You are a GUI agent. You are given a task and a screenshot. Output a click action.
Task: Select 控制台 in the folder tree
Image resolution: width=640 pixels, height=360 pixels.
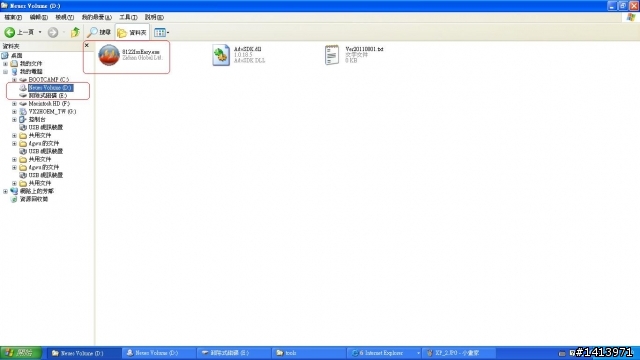point(37,119)
